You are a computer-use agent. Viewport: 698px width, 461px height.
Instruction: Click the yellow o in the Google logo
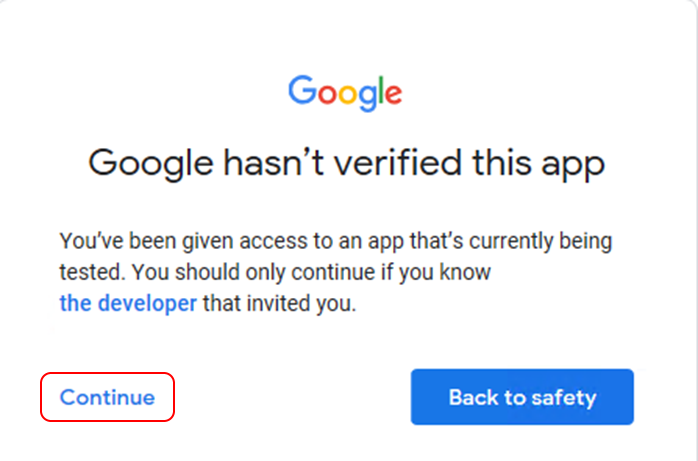[x=348, y=94]
